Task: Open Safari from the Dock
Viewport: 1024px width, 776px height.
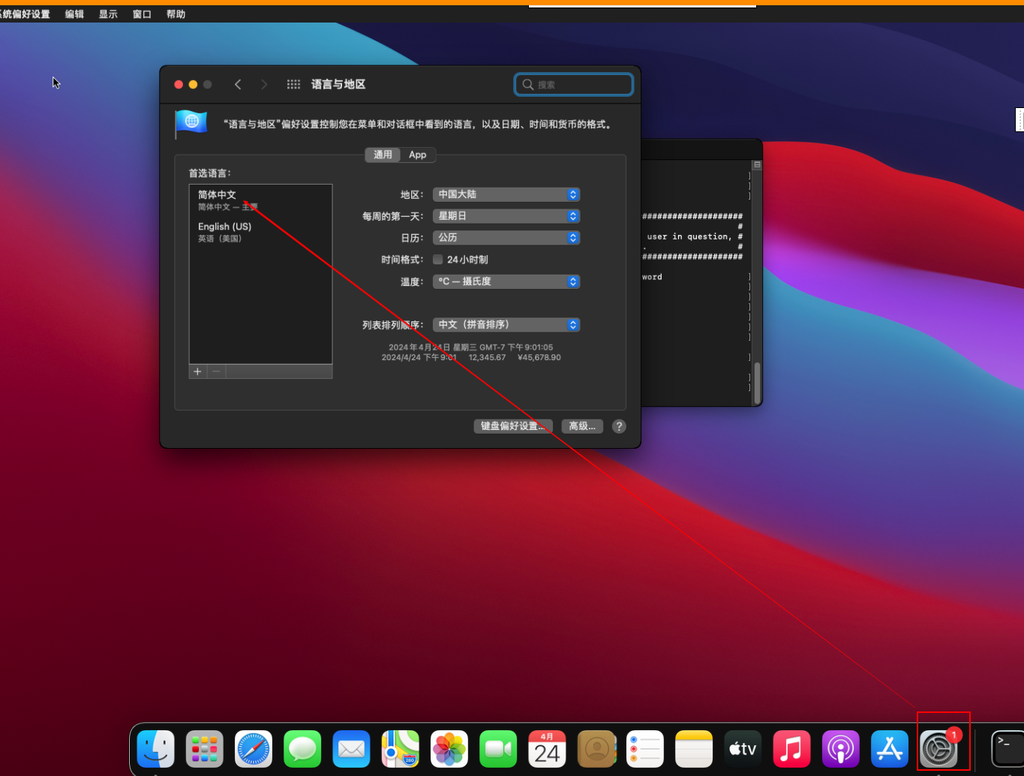Action: pyautogui.click(x=253, y=748)
